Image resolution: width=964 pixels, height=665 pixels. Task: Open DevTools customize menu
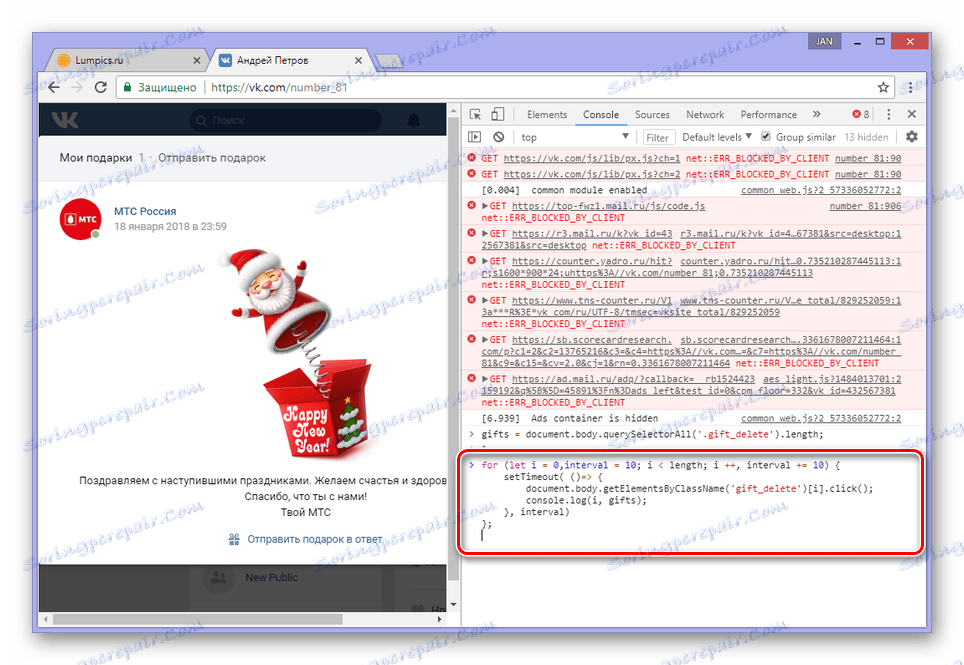coord(888,114)
